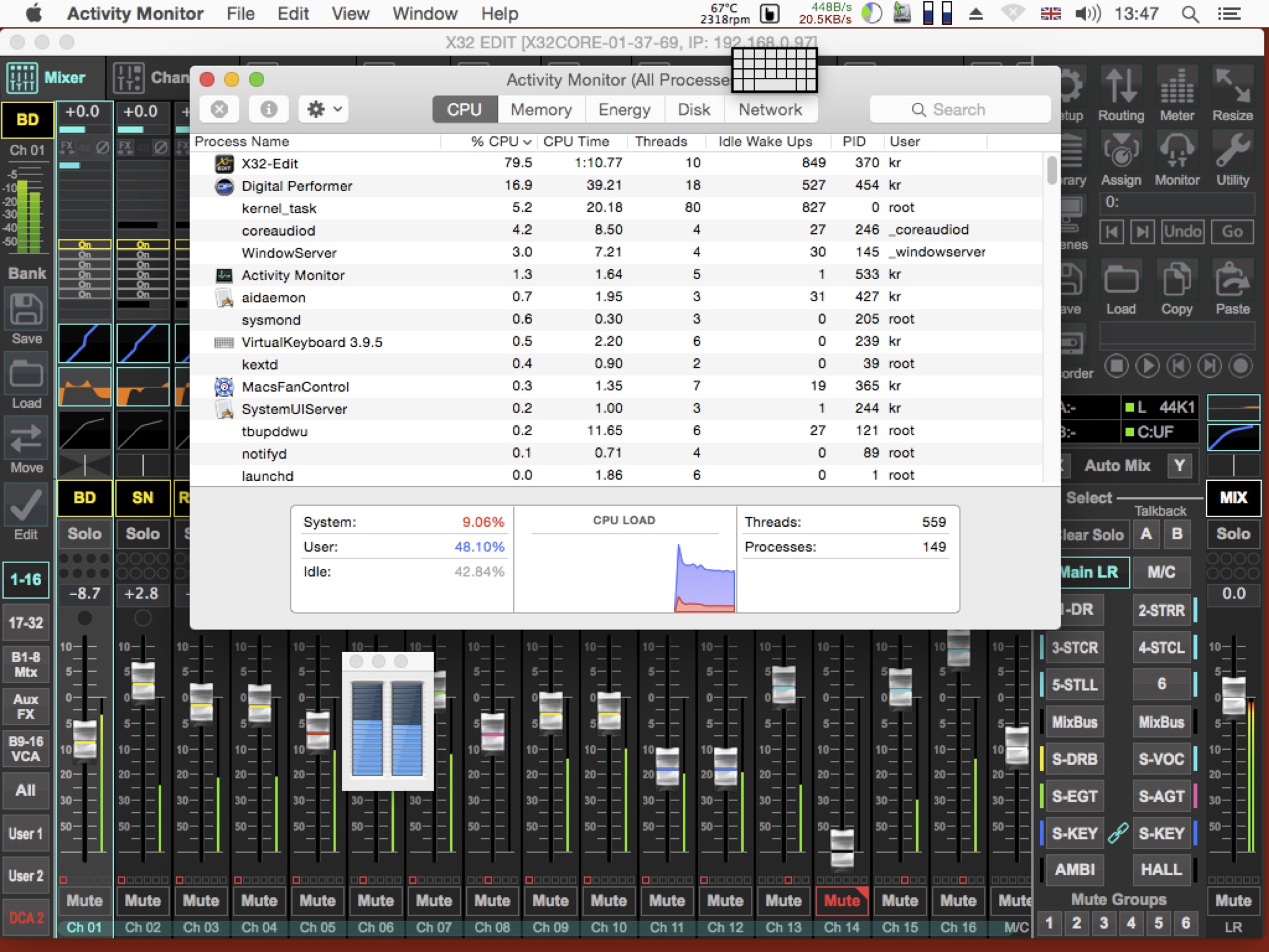Mute channel Ch 14

841,901
